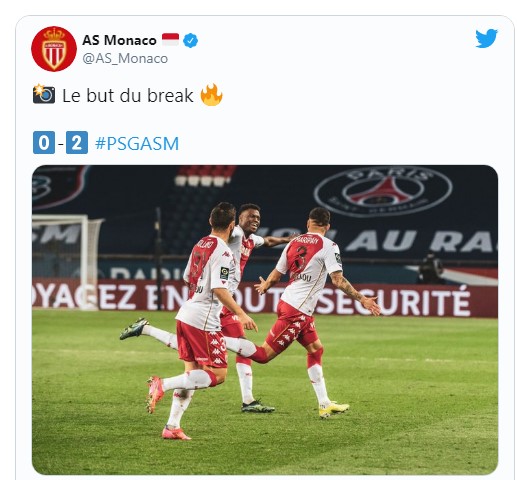Click the fire emoji after break
Screen dimensions: 517x480
pos(211,95)
